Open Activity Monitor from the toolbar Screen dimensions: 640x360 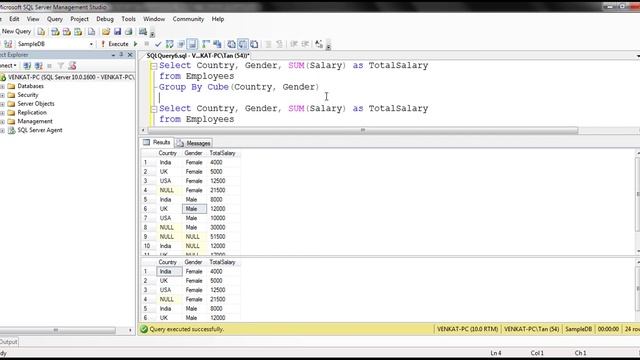(x=142, y=32)
